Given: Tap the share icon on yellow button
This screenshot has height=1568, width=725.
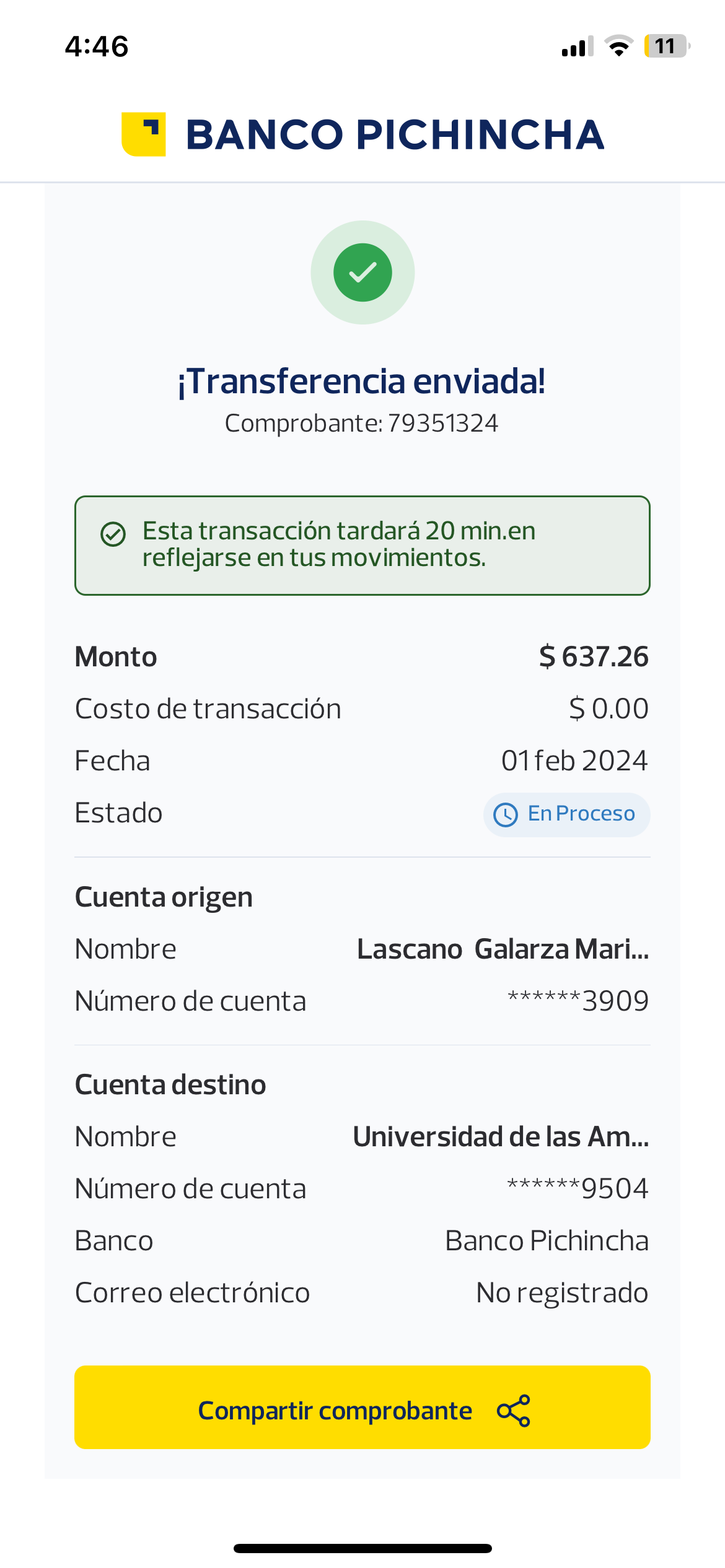Looking at the screenshot, I should pos(514,1411).
